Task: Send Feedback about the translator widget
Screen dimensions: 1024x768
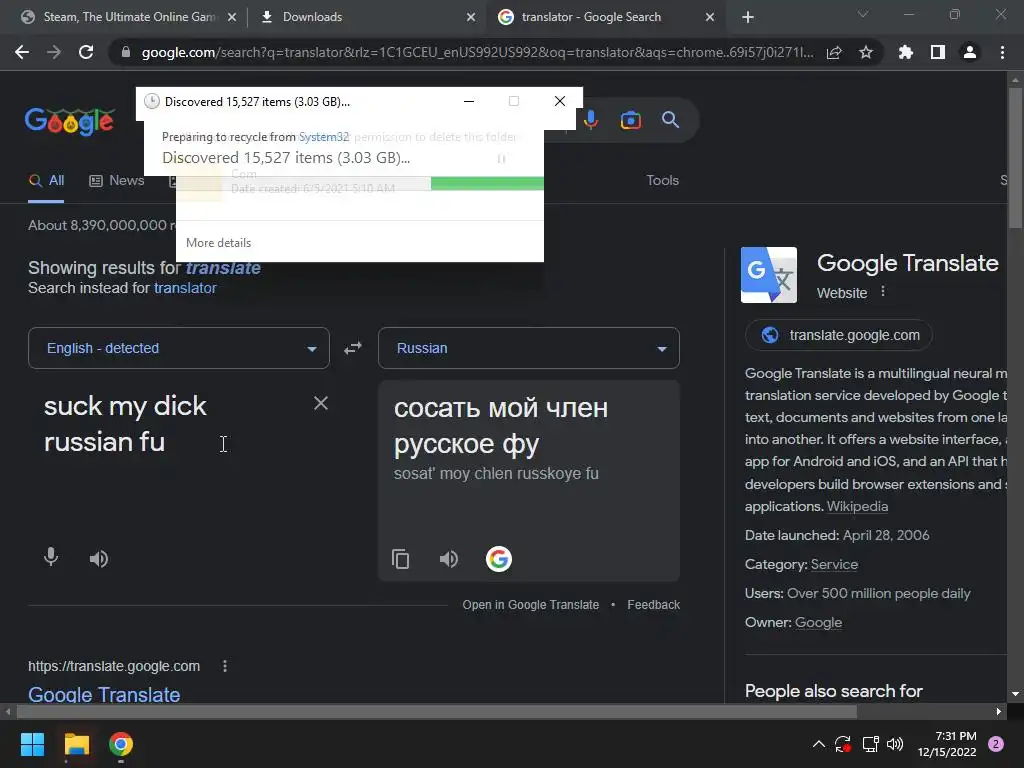Action: tap(653, 605)
